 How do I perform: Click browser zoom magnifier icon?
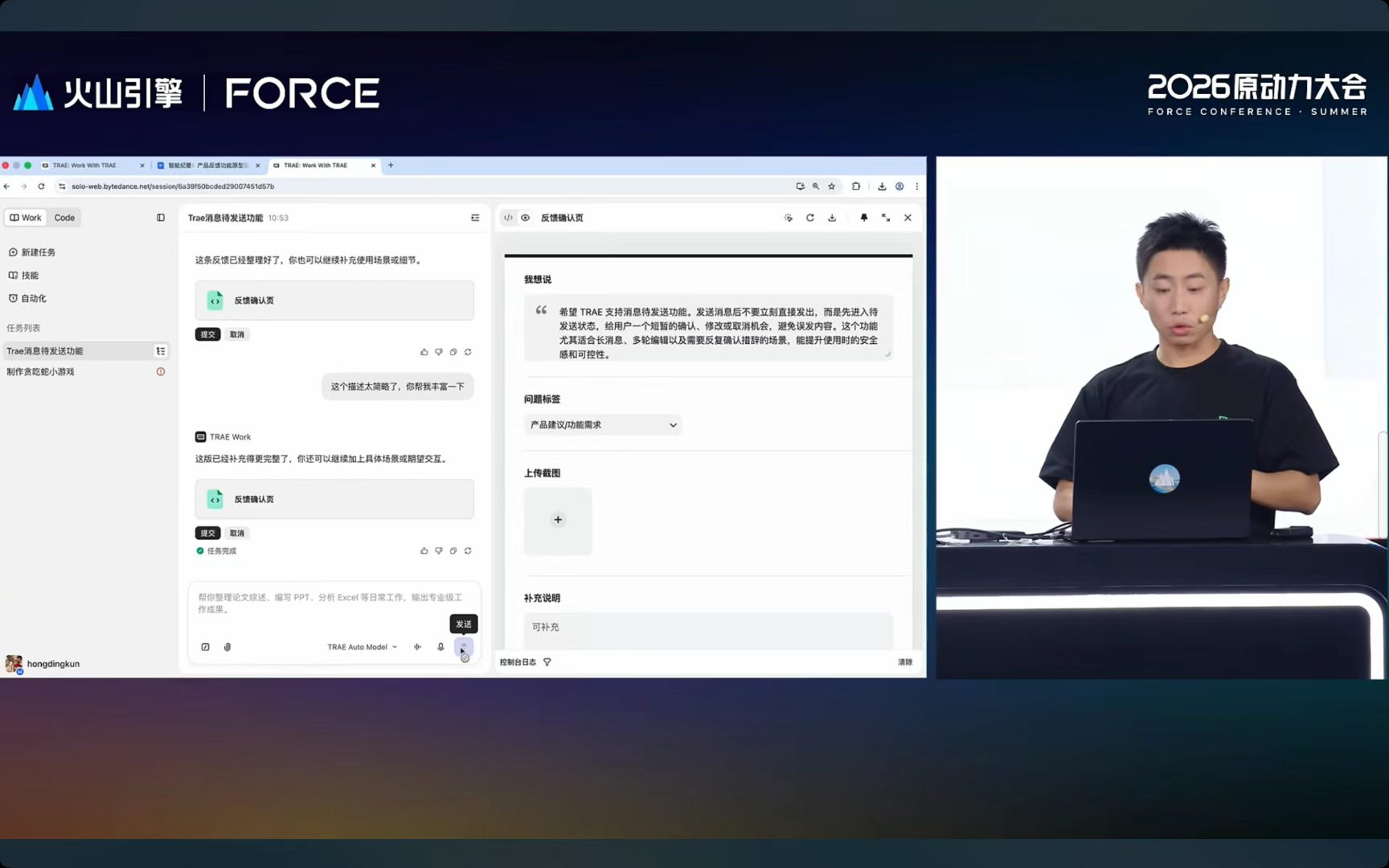[816, 186]
